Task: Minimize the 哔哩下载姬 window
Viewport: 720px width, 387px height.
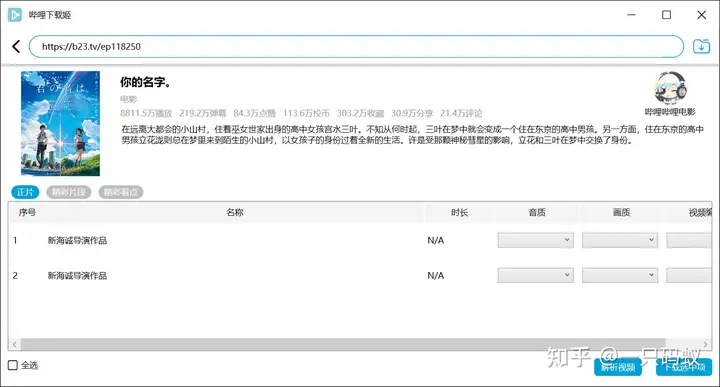Action: click(631, 15)
